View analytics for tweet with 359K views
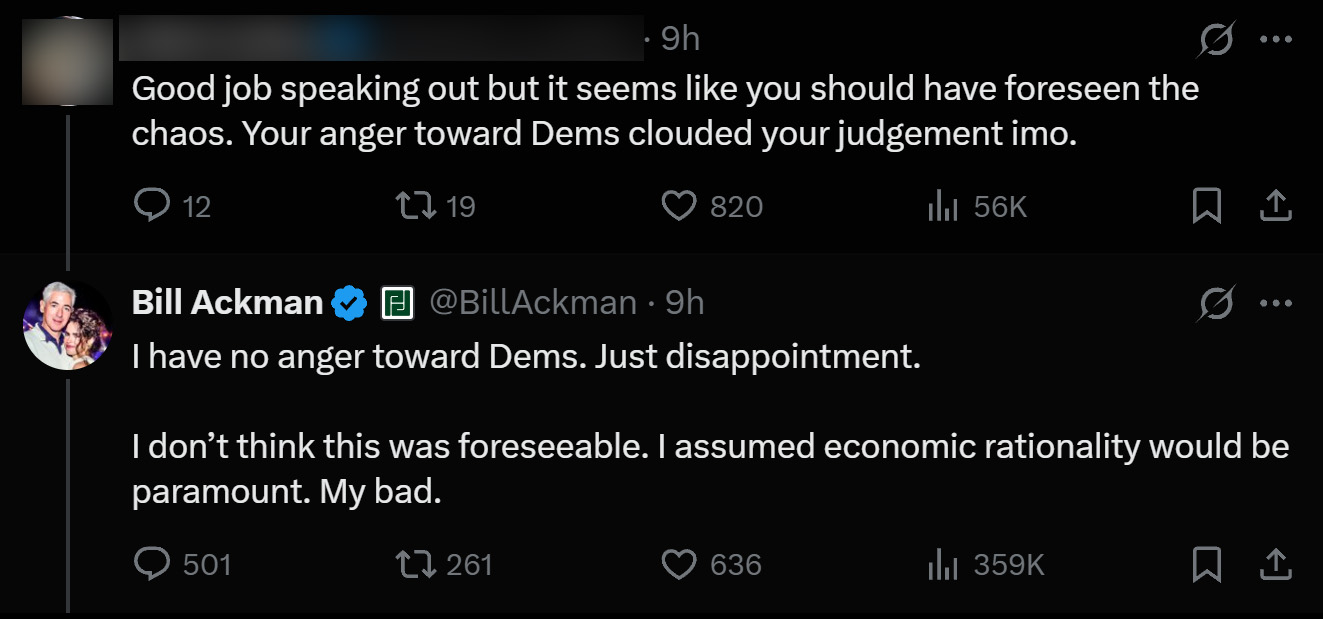This screenshot has height=619, width=1323. point(943,565)
